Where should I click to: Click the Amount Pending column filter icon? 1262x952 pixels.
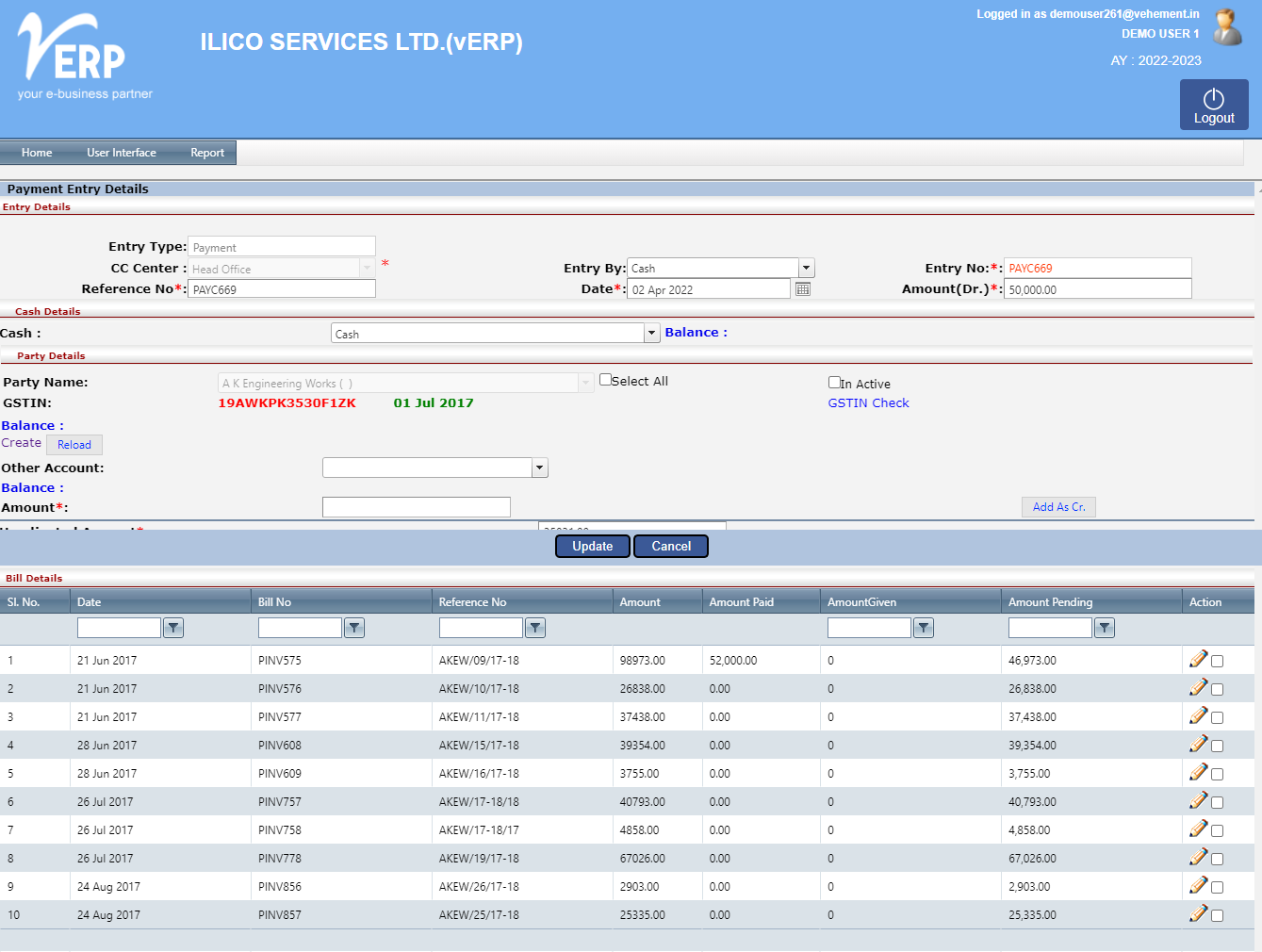pyautogui.click(x=1105, y=628)
